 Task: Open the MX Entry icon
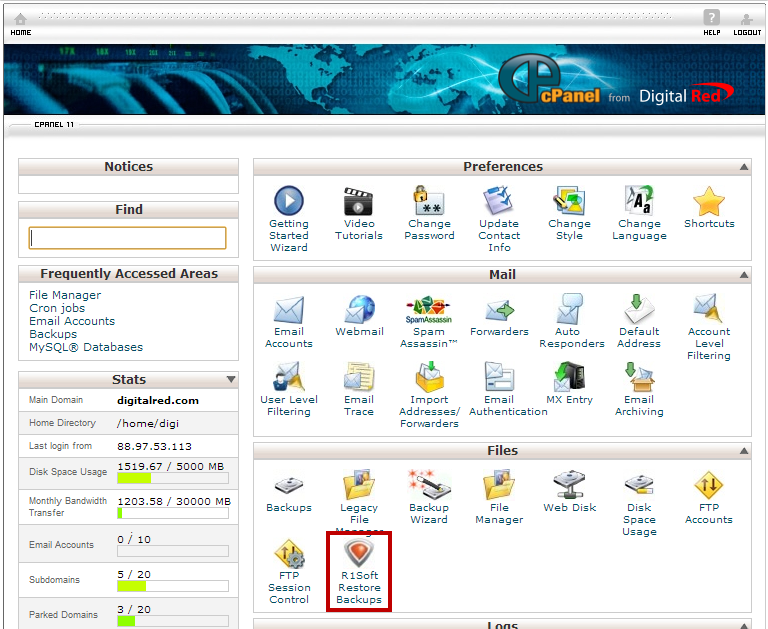569,377
